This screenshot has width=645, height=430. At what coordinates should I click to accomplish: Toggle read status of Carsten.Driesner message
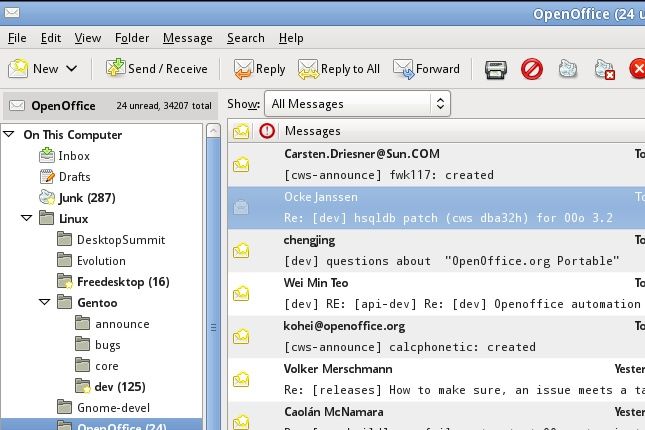tap(241, 165)
